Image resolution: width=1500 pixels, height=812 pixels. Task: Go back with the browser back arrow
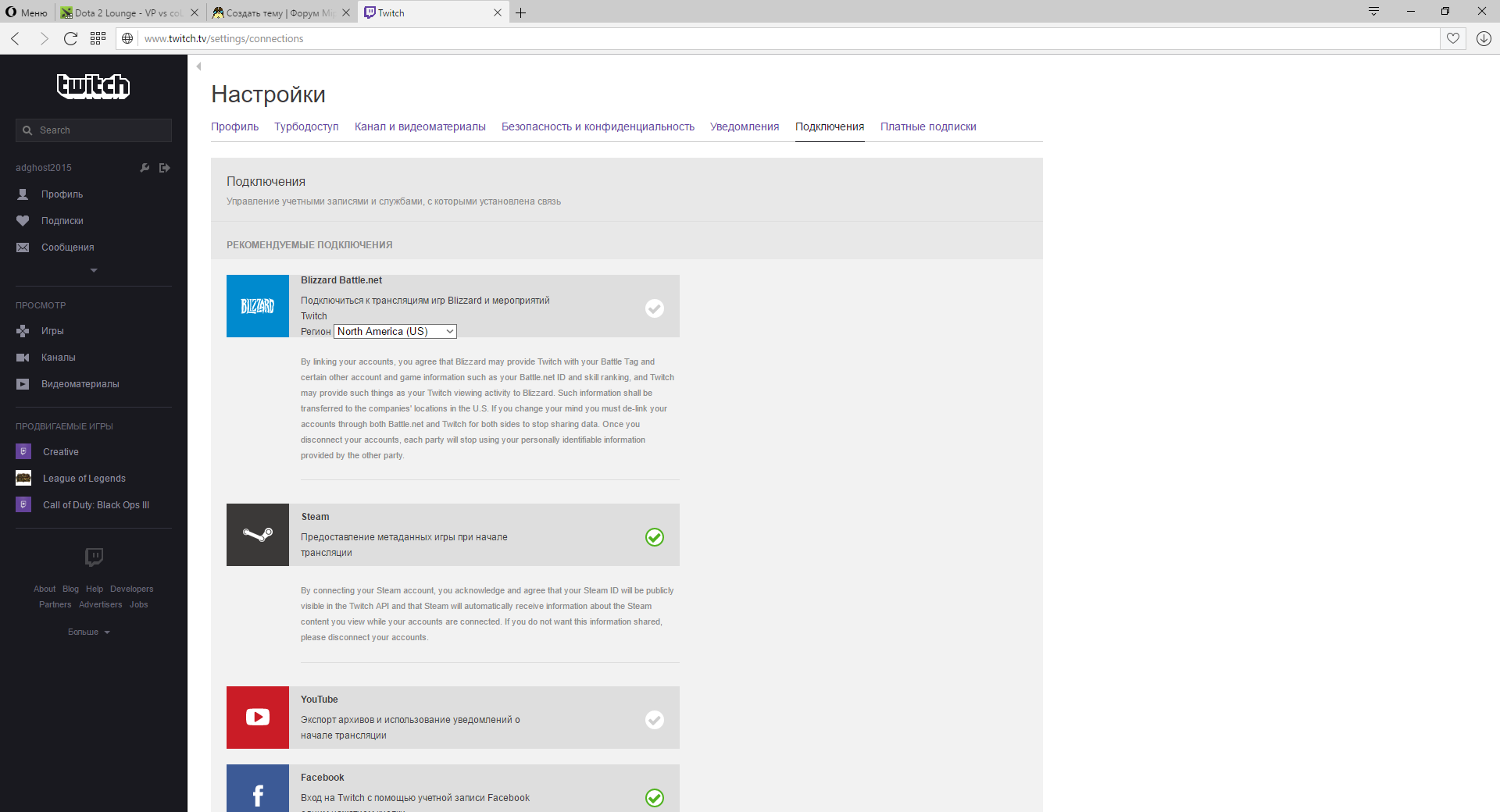[x=16, y=38]
